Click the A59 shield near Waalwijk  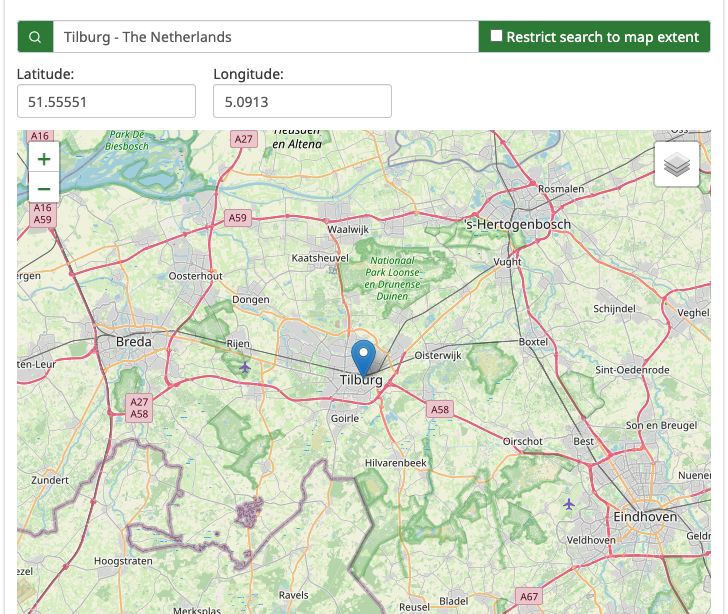click(x=237, y=217)
